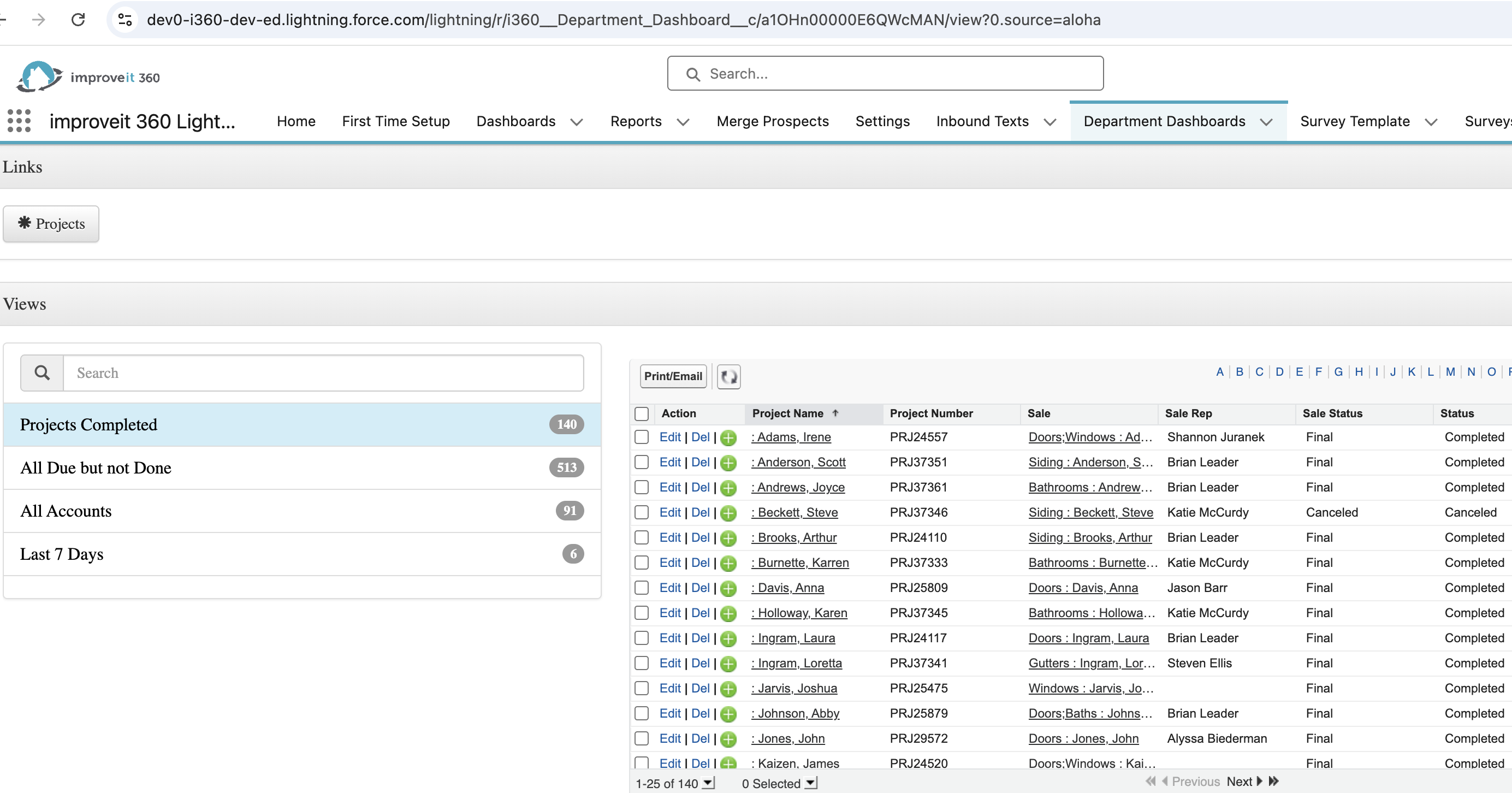The width and height of the screenshot is (1512, 793).
Task: Open the 1-25 of 140 page size dropdown
Action: [708, 783]
